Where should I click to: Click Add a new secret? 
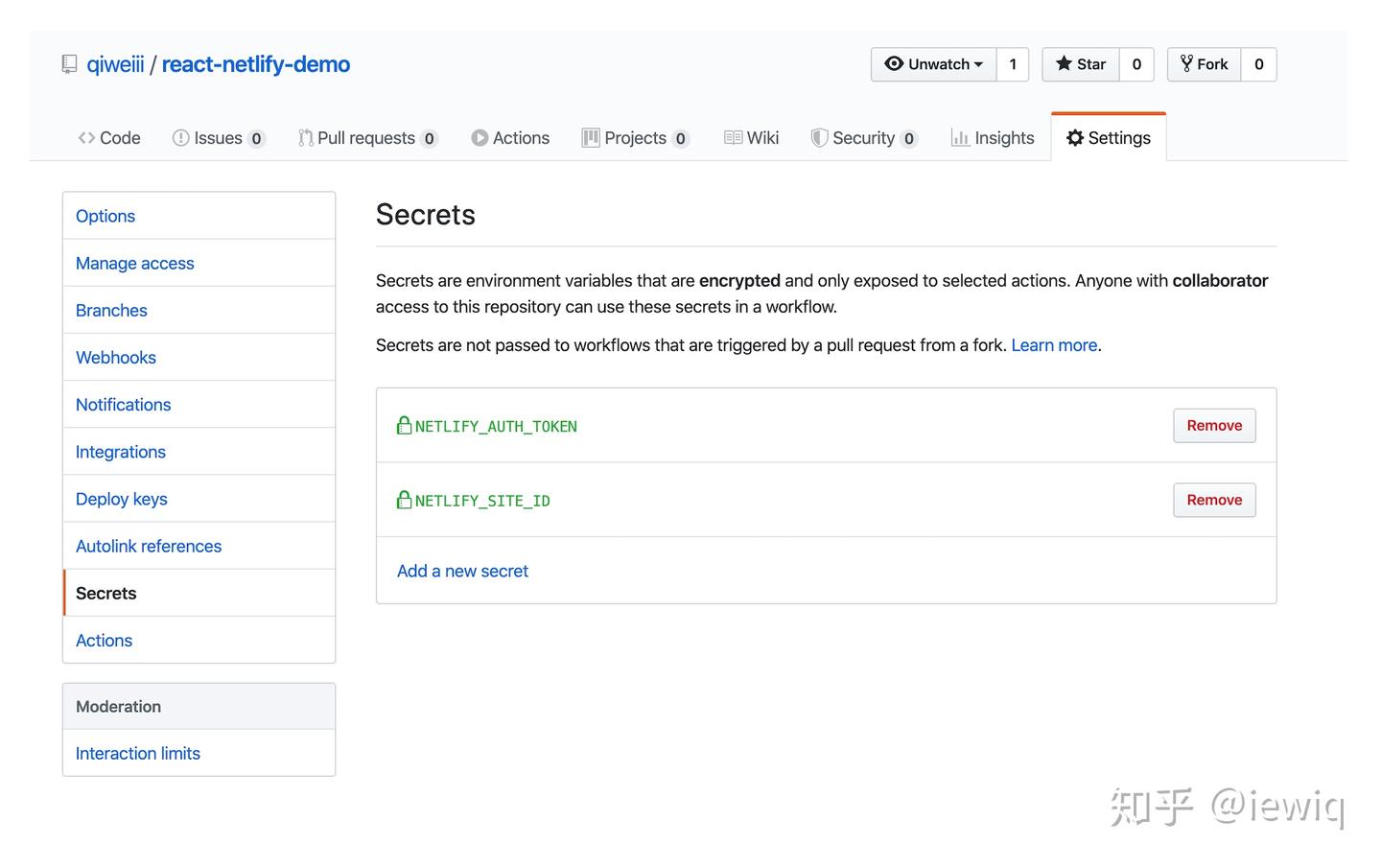[x=462, y=571]
